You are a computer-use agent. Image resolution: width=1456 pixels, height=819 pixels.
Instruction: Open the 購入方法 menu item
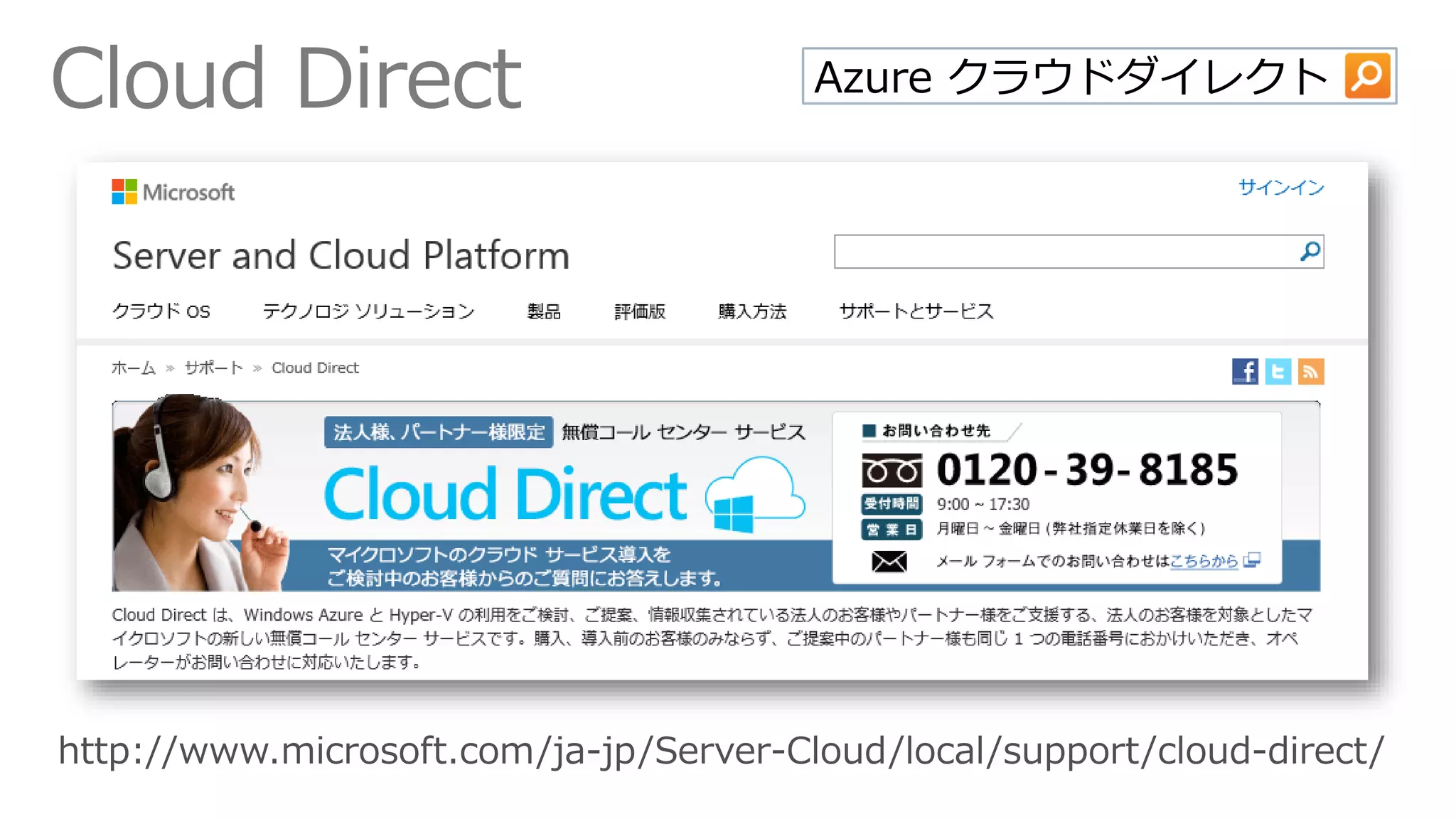[x=752, y=311]
